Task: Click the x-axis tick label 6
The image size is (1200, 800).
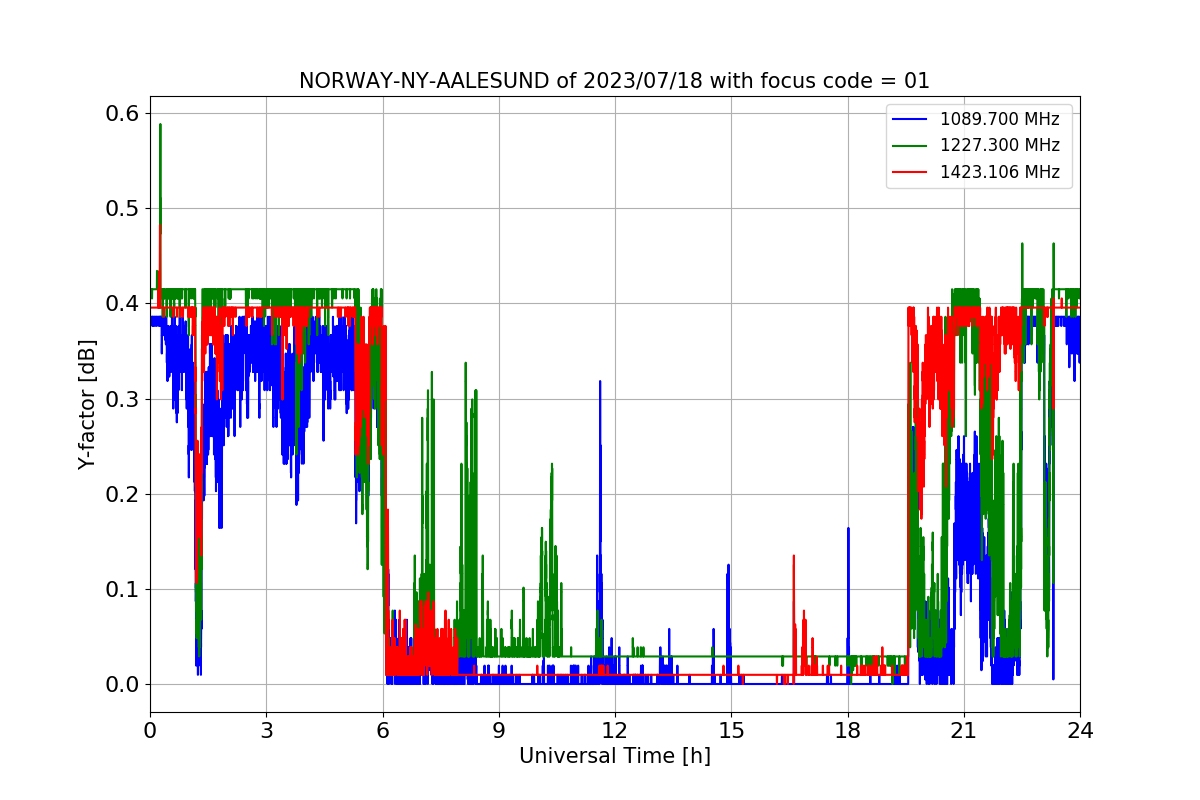Action: coord(383,729)
